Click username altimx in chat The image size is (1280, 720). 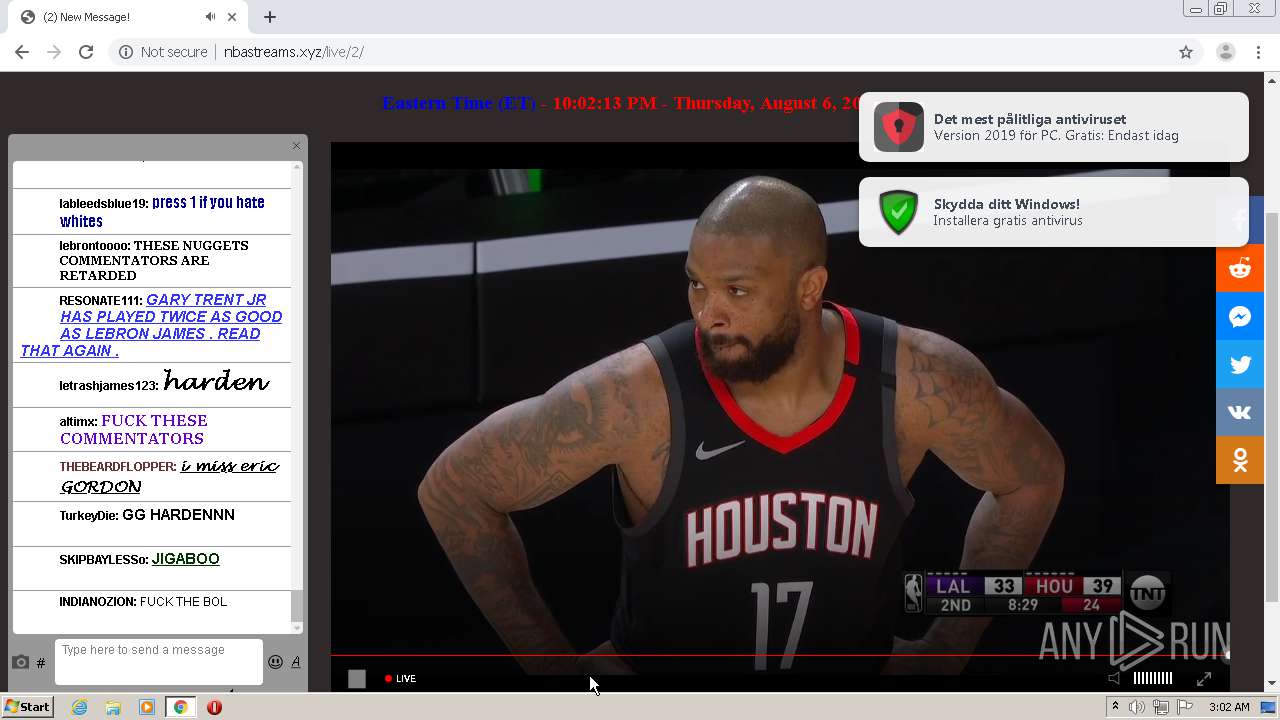(x=78, y=422)
